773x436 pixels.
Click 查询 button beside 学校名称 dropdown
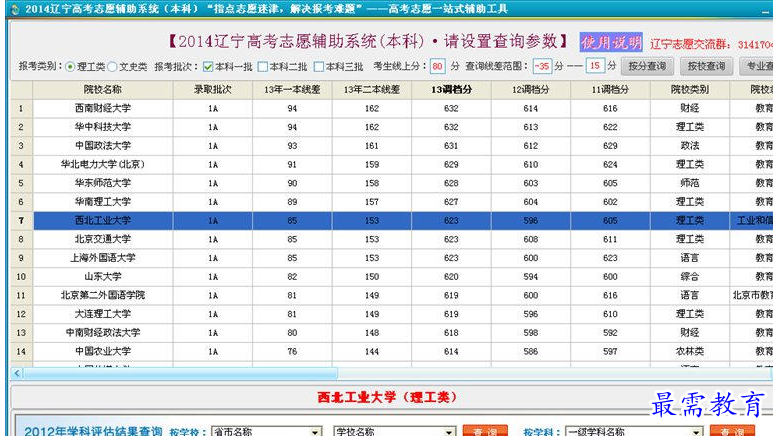click(x=485, y=431)
